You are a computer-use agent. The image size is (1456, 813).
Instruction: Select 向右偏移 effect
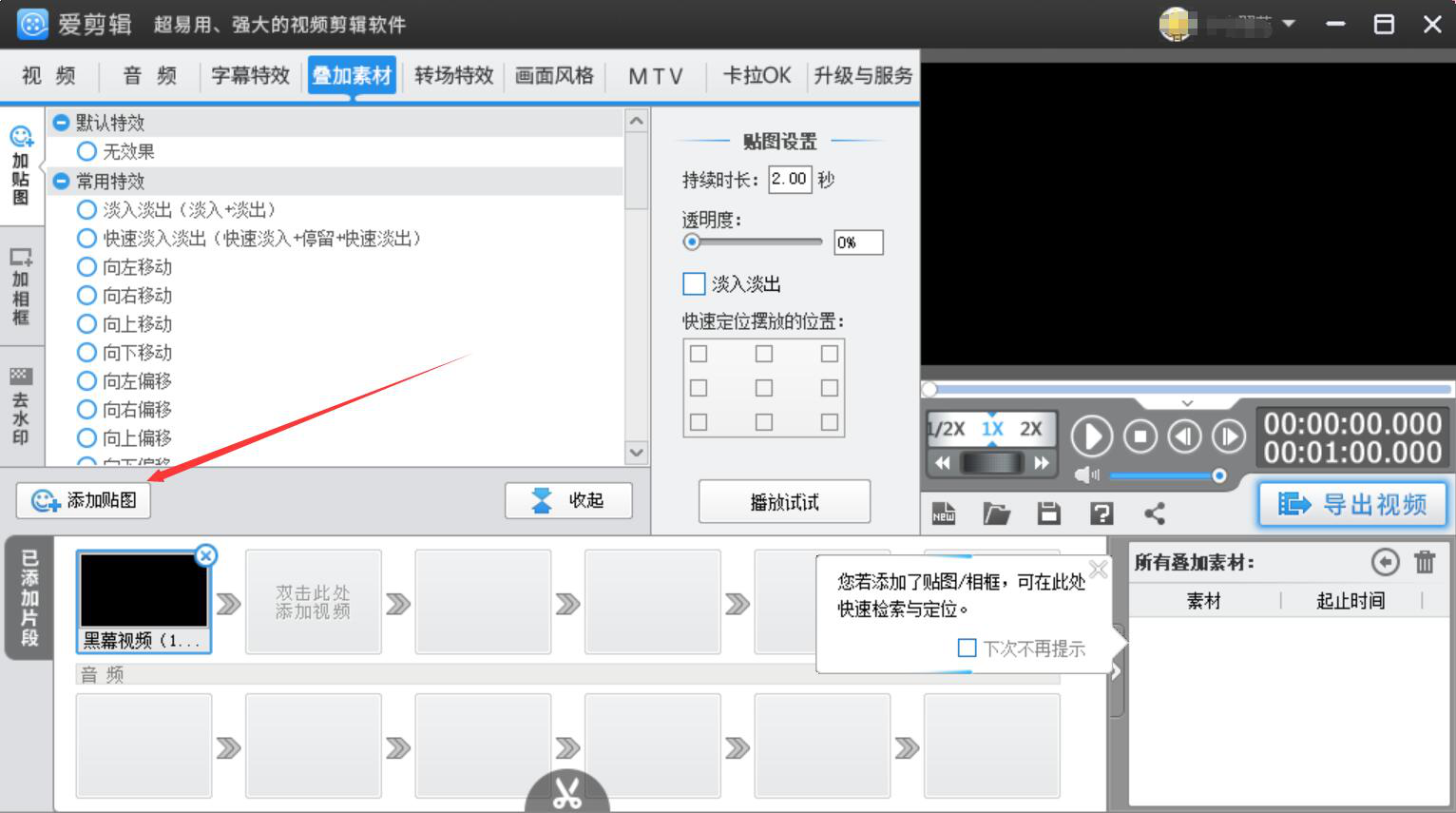[86, 409]
